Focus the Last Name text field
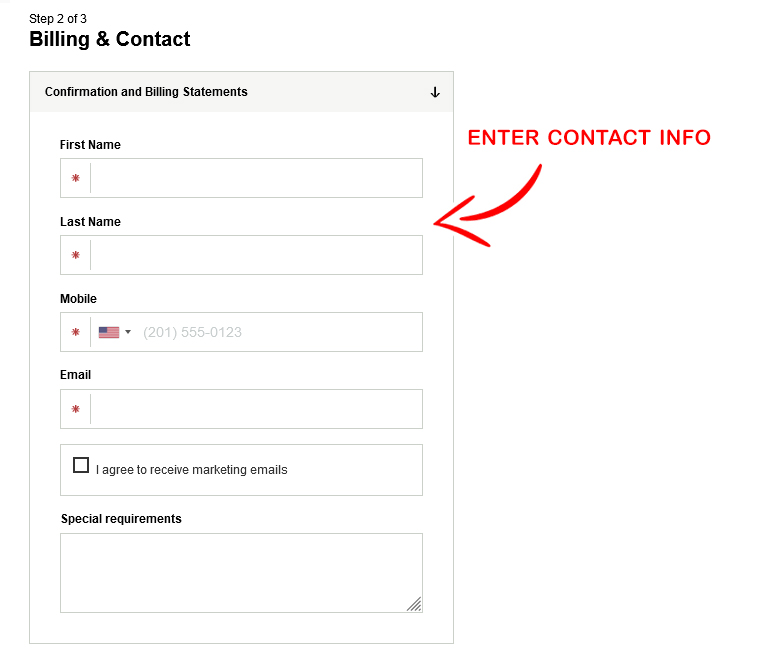 click(x=256, y=255)
